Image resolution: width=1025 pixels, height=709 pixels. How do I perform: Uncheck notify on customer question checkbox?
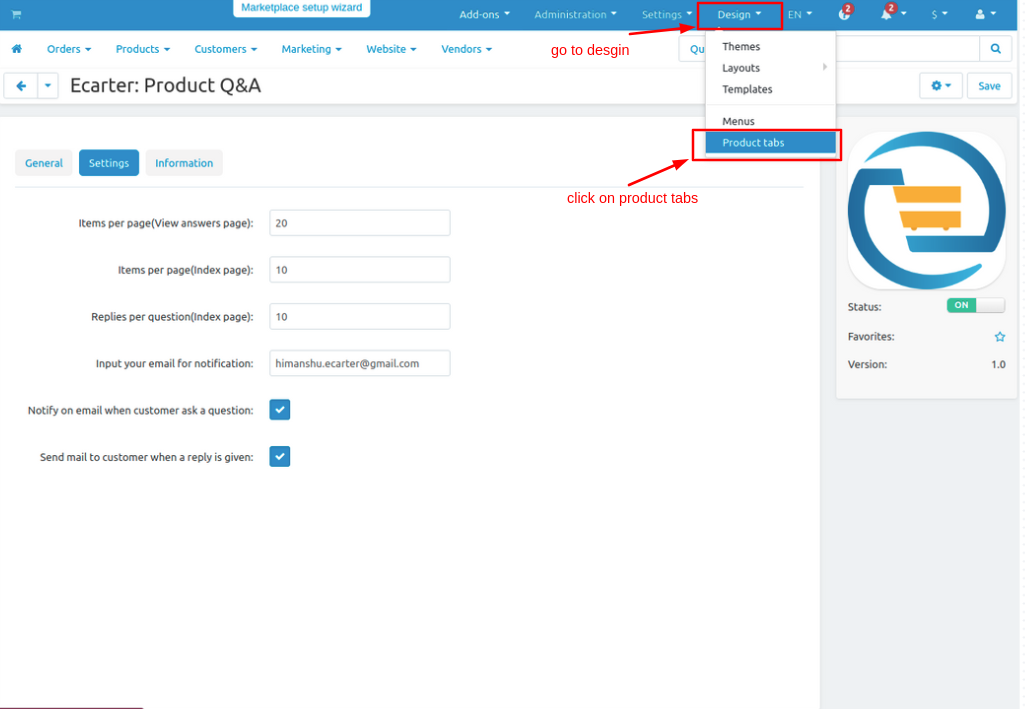[x=280, y=410]
